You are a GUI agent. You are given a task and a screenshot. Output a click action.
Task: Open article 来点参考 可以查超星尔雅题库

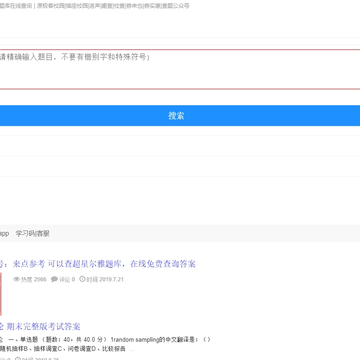pyautogui.click(x=98, y=264)
